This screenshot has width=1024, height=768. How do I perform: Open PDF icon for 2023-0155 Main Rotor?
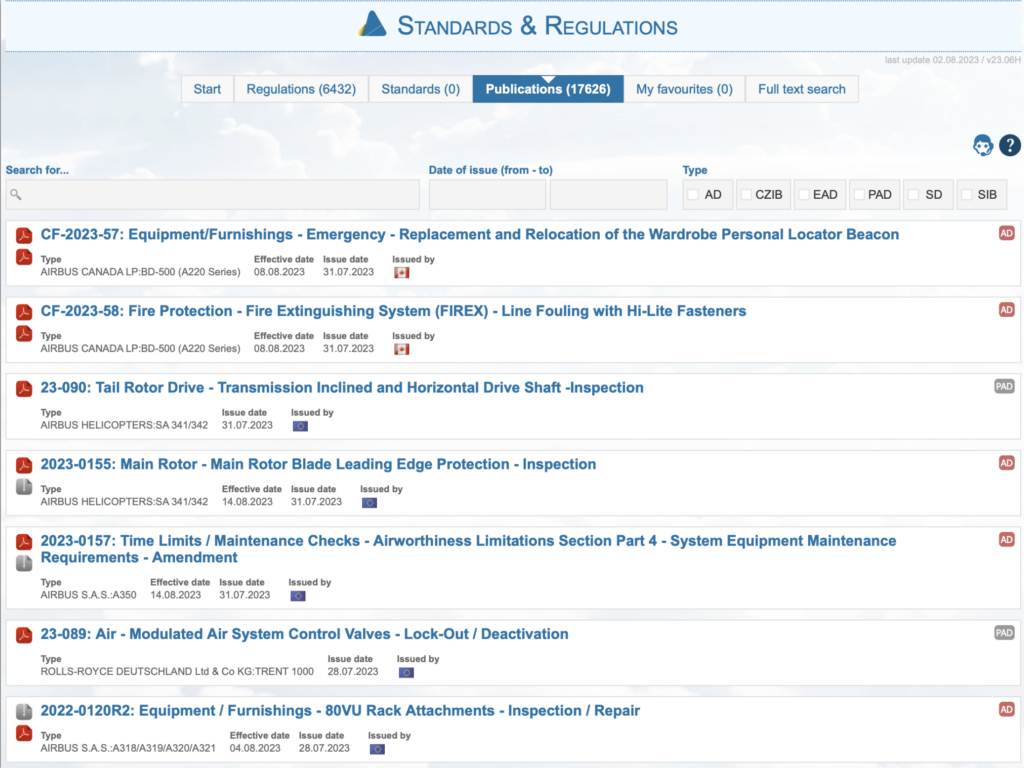pos(24,465)
